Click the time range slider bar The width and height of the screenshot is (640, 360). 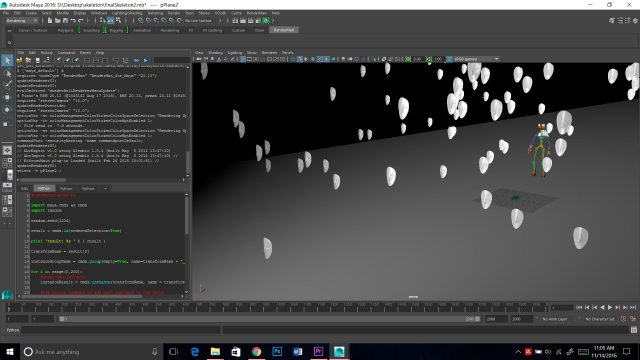(x=269, y=319)
